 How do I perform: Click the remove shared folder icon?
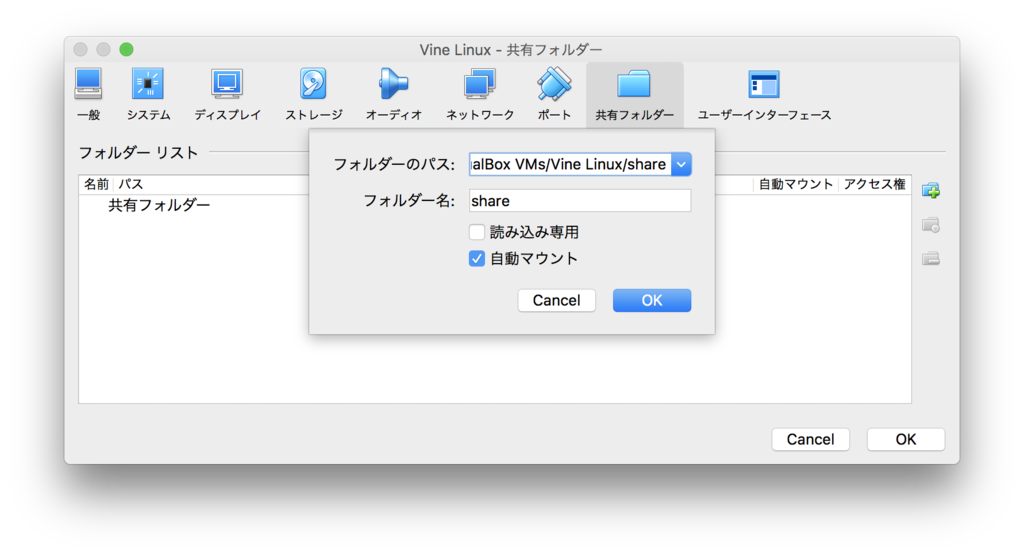[x=931, y=259]
